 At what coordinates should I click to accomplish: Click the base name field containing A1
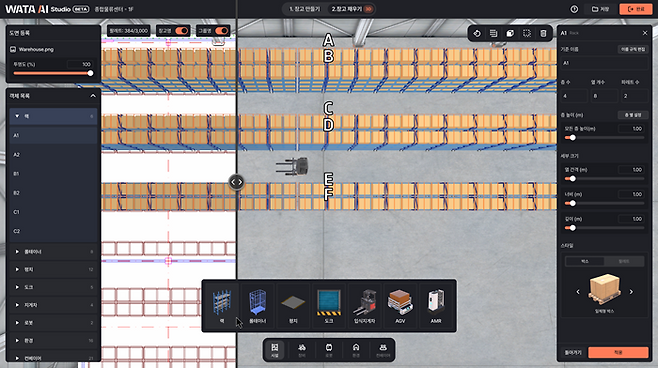(x=604, y=63)
